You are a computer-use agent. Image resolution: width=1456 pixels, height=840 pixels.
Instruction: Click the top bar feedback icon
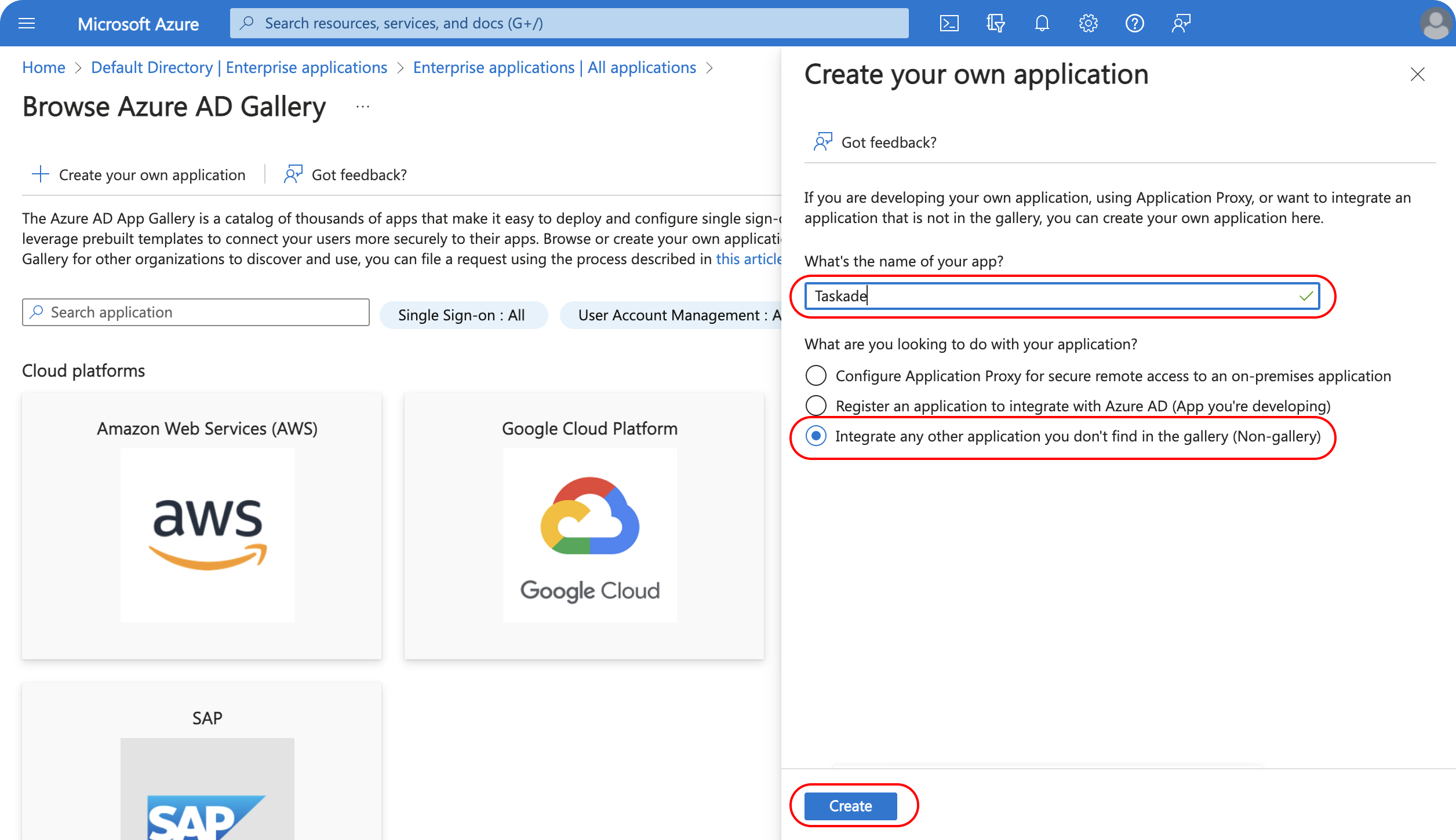[1181, 23]
